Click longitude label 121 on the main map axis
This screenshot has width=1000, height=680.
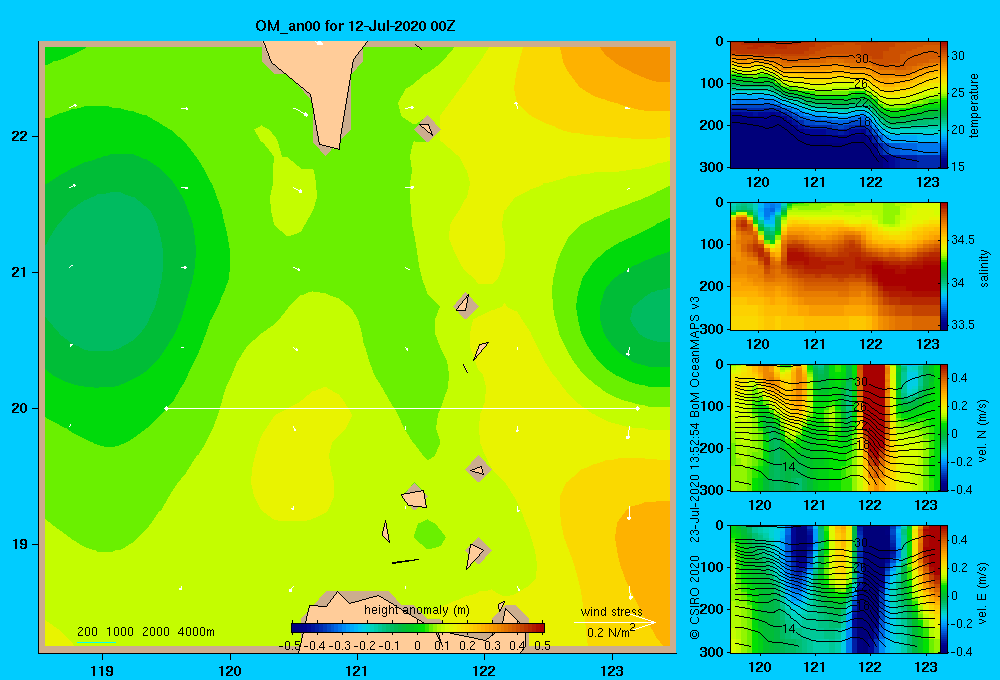(357, 670)
